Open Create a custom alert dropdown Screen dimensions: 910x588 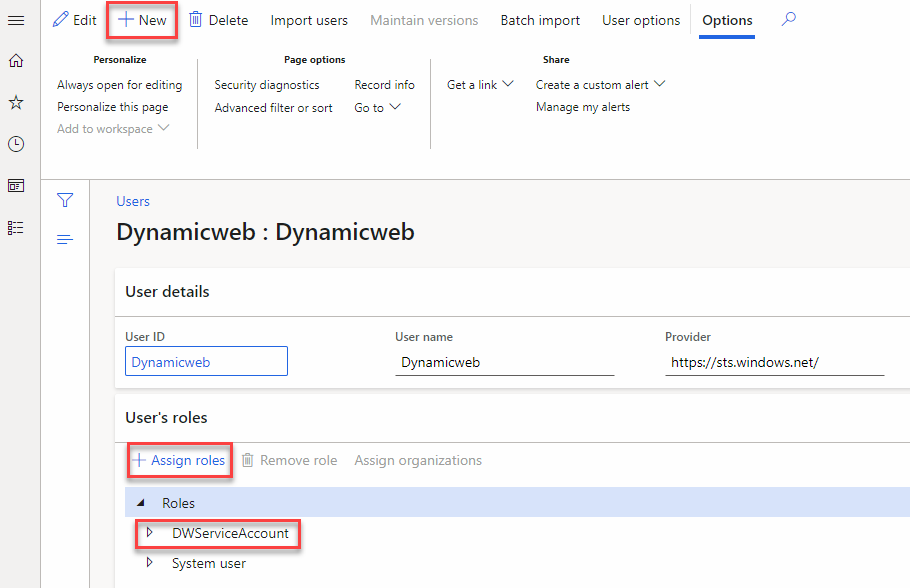[600, 85]
